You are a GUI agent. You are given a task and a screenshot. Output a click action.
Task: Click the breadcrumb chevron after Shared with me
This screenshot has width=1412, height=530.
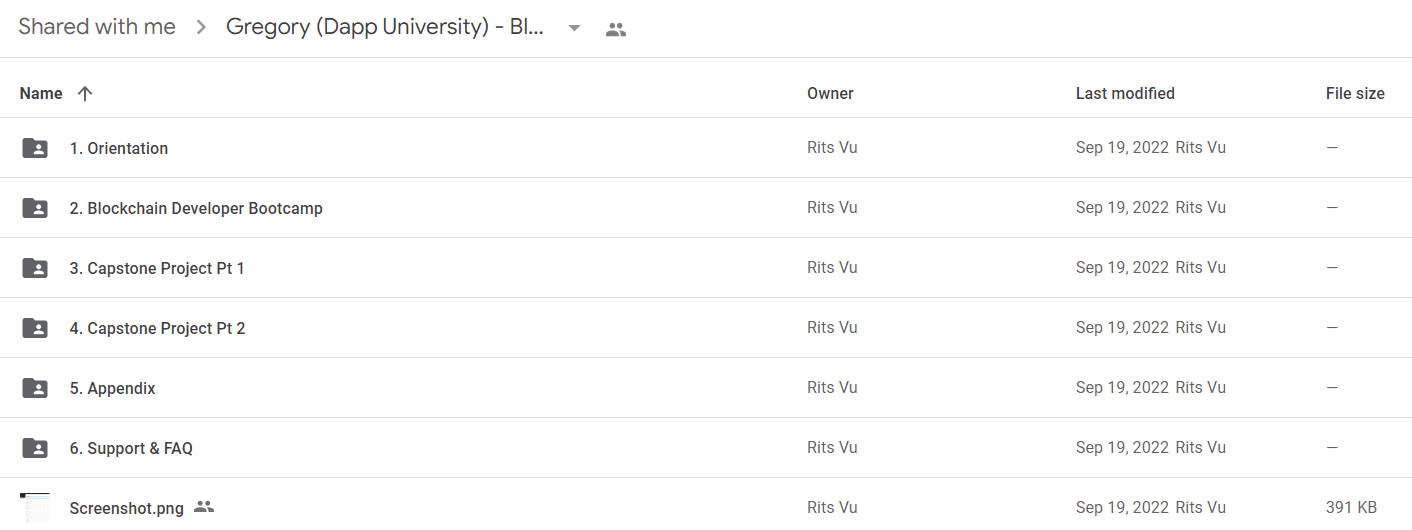pos(201,28)
